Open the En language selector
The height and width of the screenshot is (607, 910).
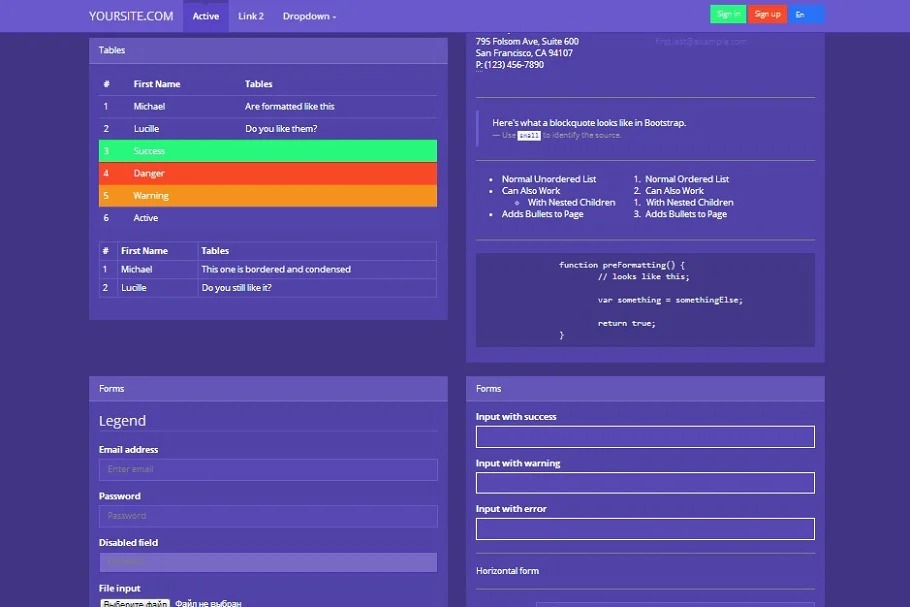pyautogui.click(x=805, y=14)
